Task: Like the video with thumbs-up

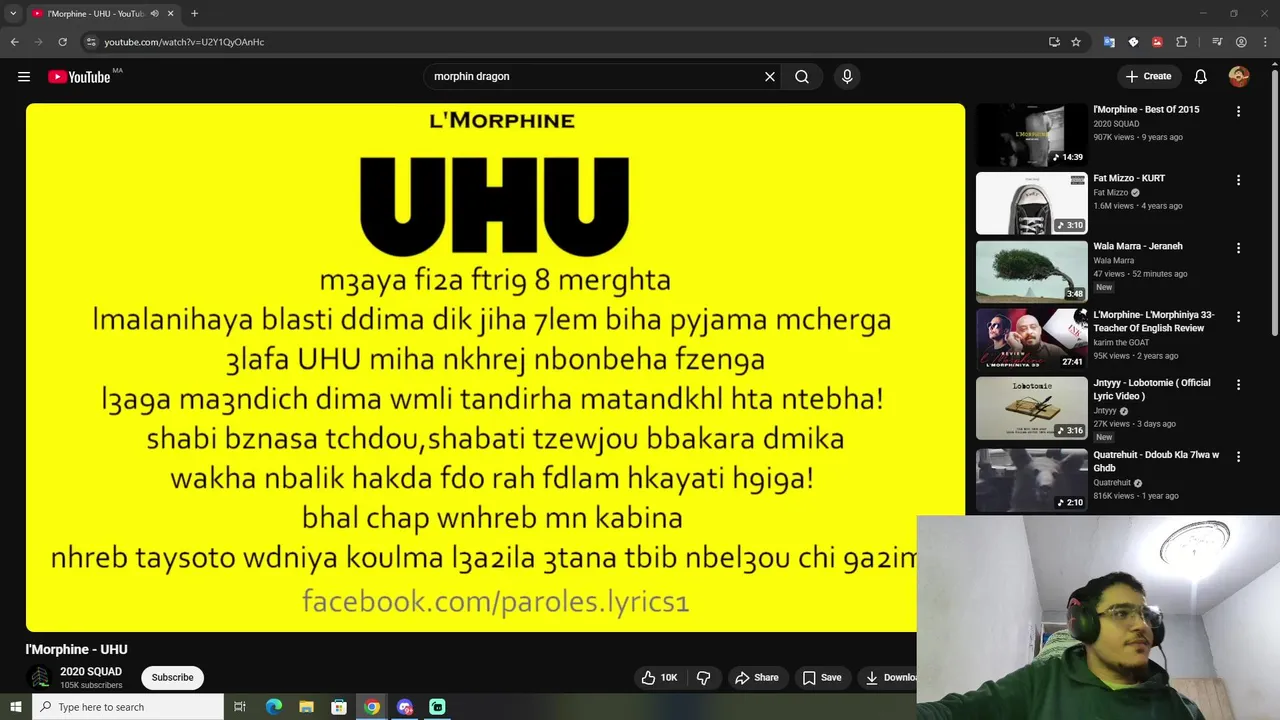Action: click(x=659, y=677)
